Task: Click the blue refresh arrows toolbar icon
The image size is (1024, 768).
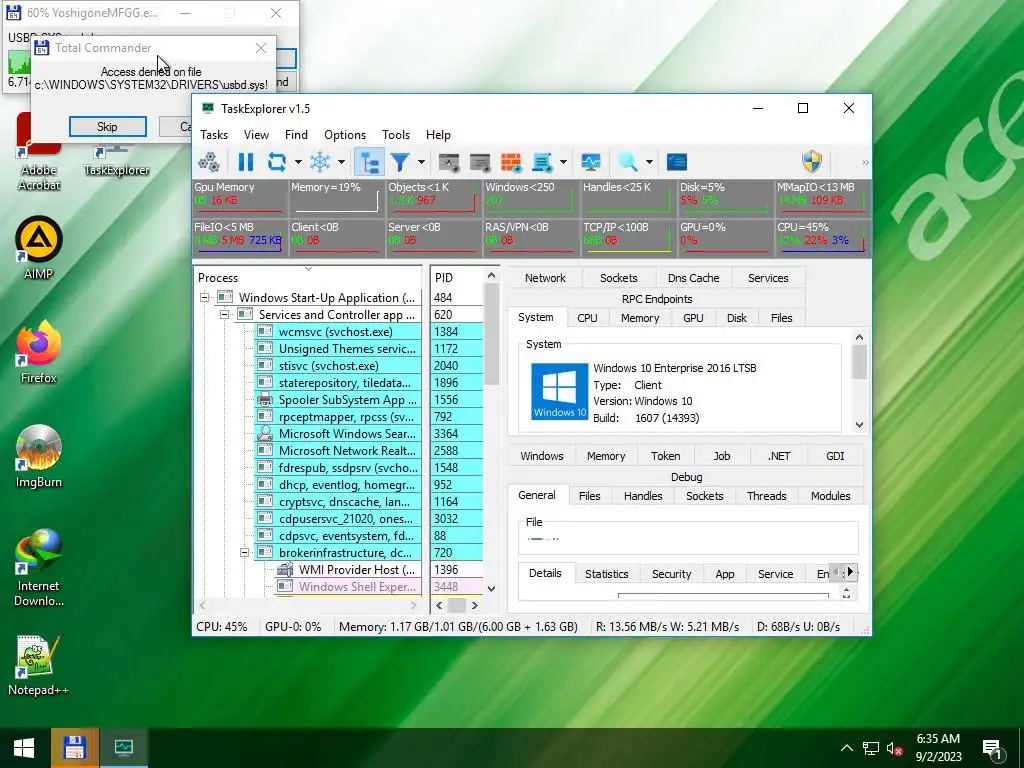Action: pyautogui.click(x=277, y=162)
